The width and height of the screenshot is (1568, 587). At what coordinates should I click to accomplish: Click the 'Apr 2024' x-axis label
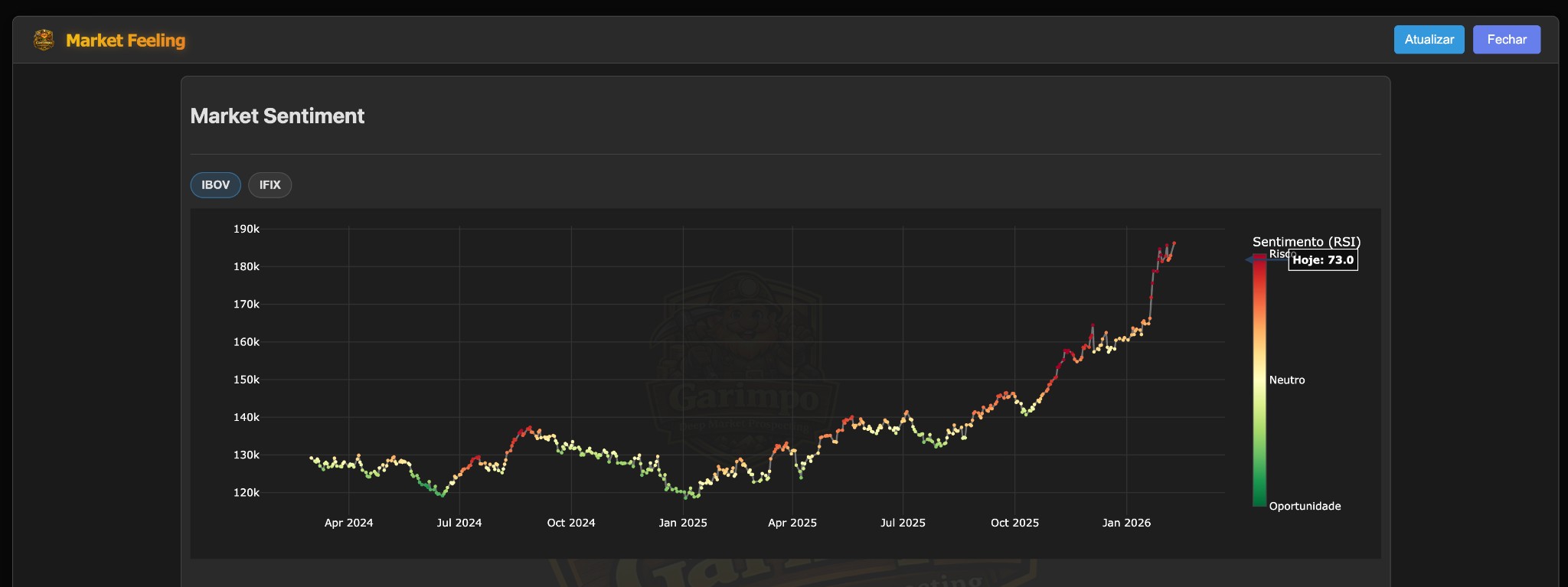(348, 523)
